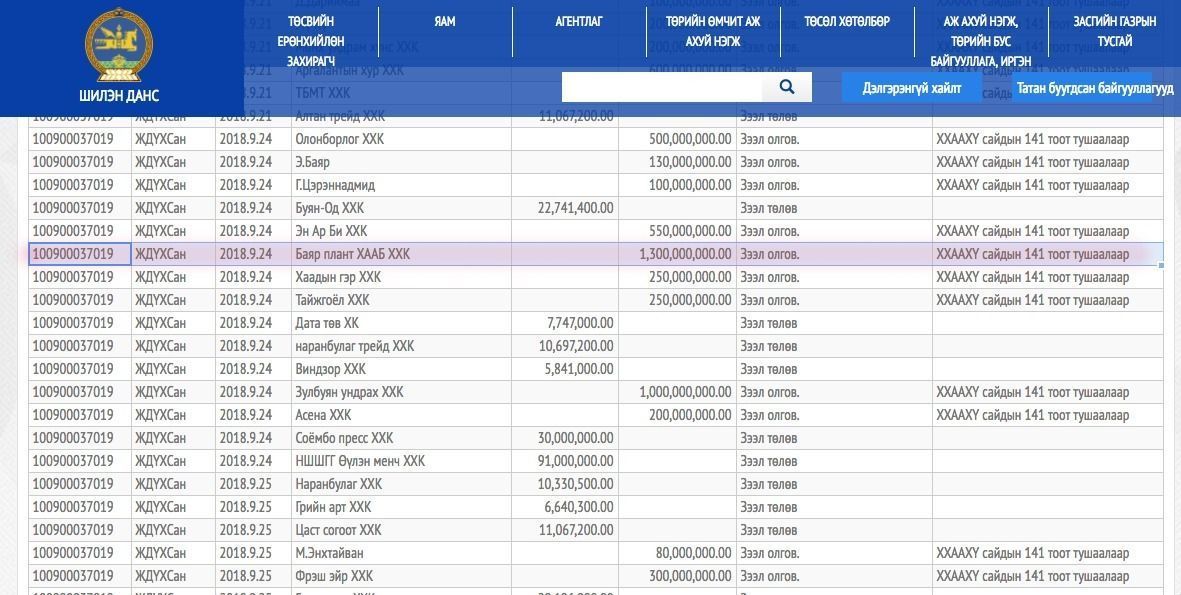Go to the Төсөл хөтөлбөр section
1181x595 pixels.
pos(847,21)
